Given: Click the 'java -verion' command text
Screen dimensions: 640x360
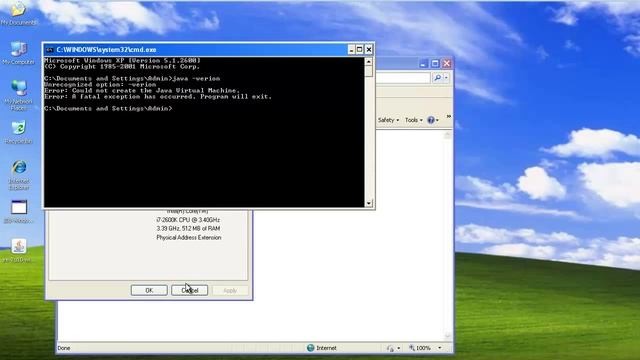Looking at the screenshot, I should (x=196, y=78).
